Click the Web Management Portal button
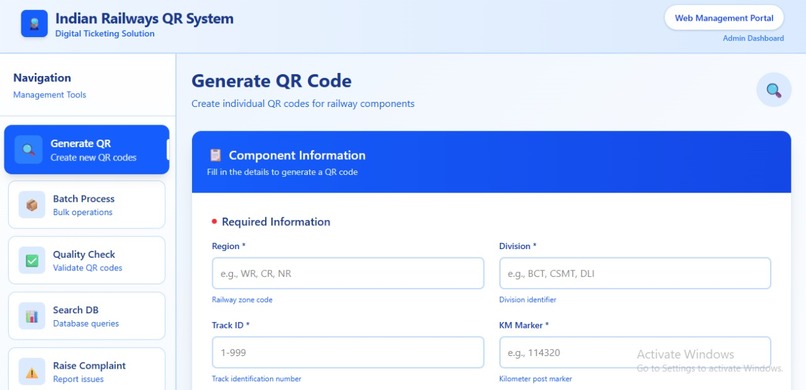 (724, 18)
